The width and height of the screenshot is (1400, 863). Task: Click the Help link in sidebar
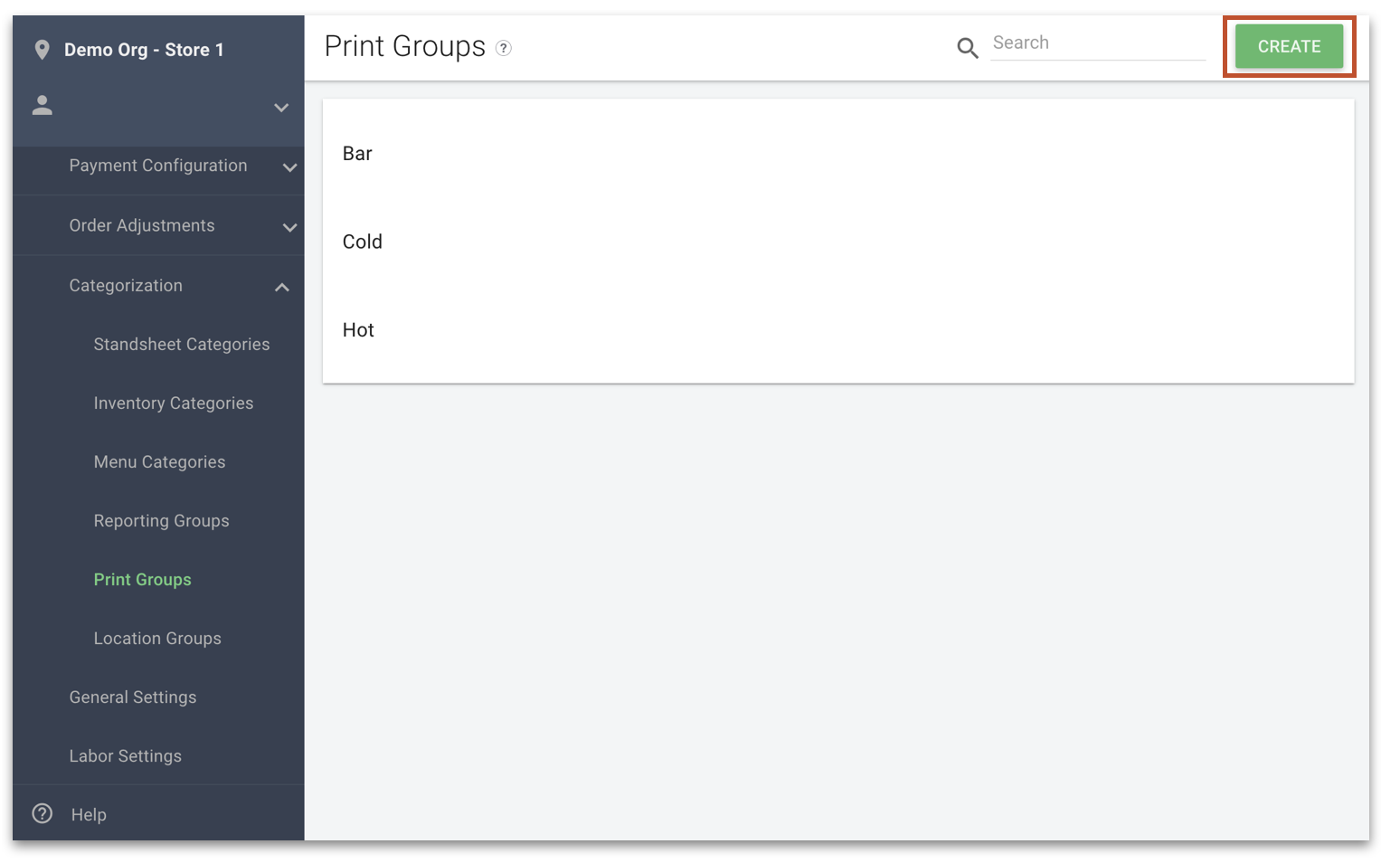89,815
